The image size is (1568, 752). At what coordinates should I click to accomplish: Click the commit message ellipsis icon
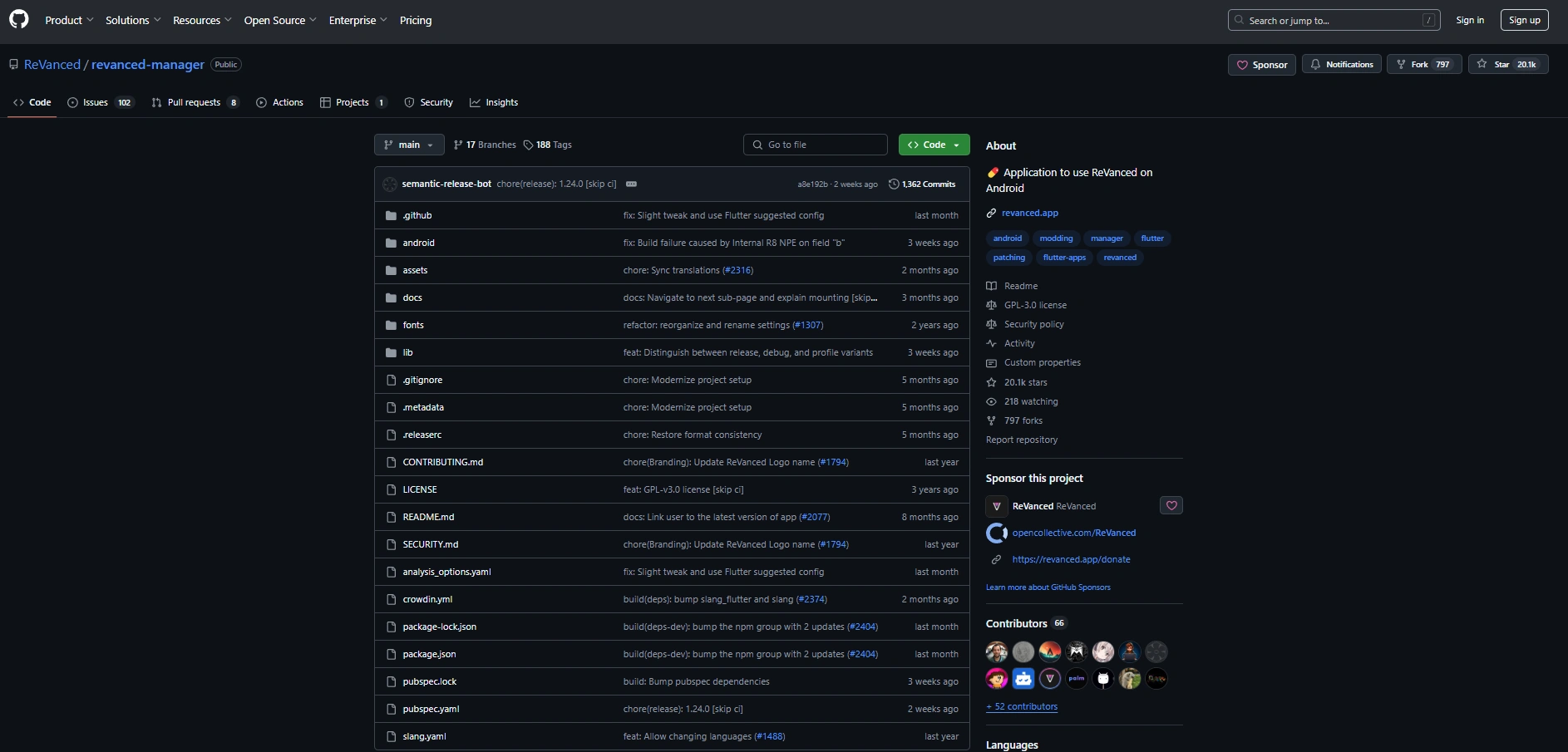(x=631, y=184)
